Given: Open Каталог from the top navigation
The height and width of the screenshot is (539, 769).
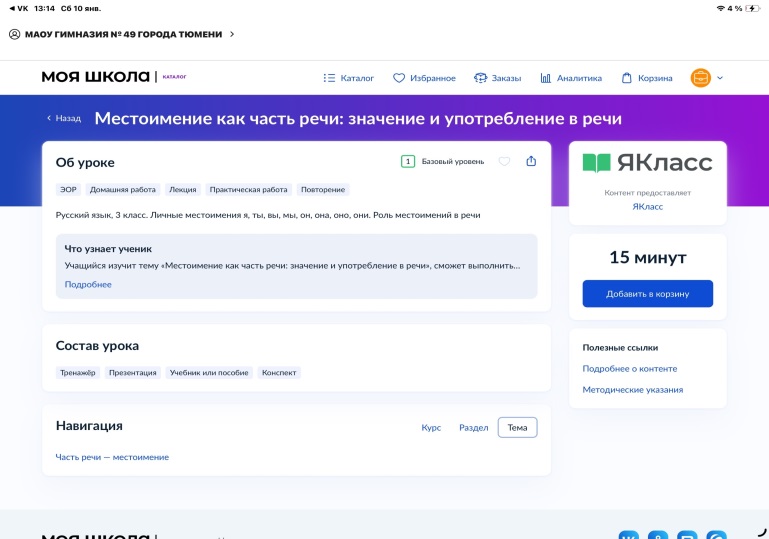Looking at the screenshot, I should [349, 78].
